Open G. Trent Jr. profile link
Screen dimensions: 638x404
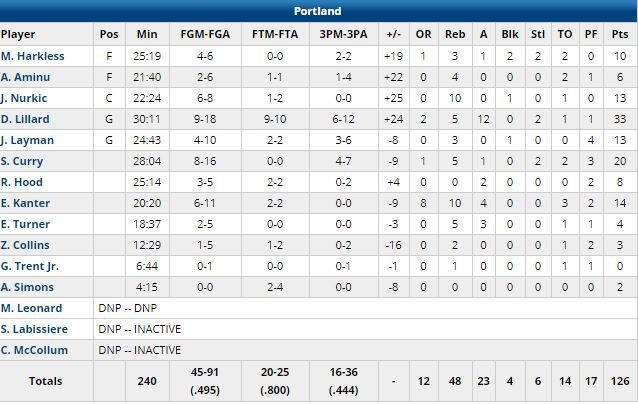30,266
